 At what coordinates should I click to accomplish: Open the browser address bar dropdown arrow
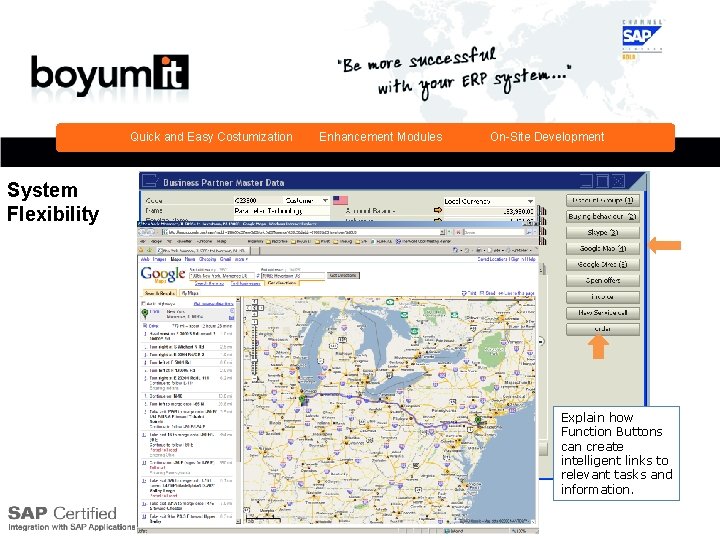tap(443, 232)
